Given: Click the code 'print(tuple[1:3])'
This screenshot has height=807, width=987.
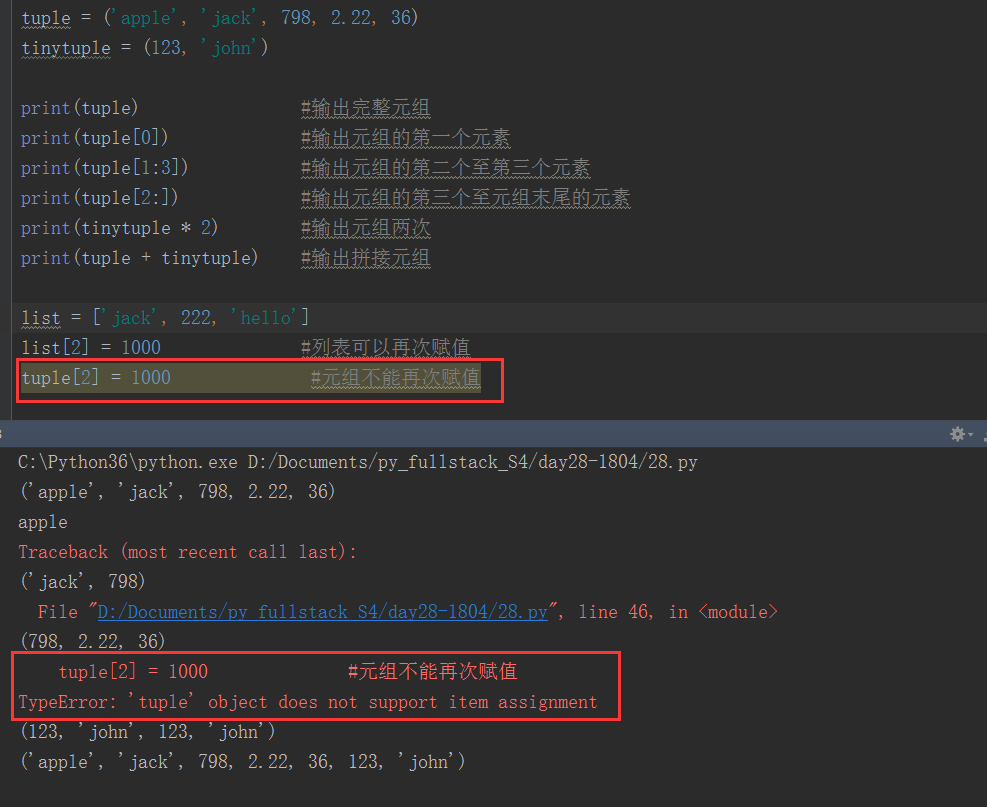Looking at the screenshot, I should [104, 168].
